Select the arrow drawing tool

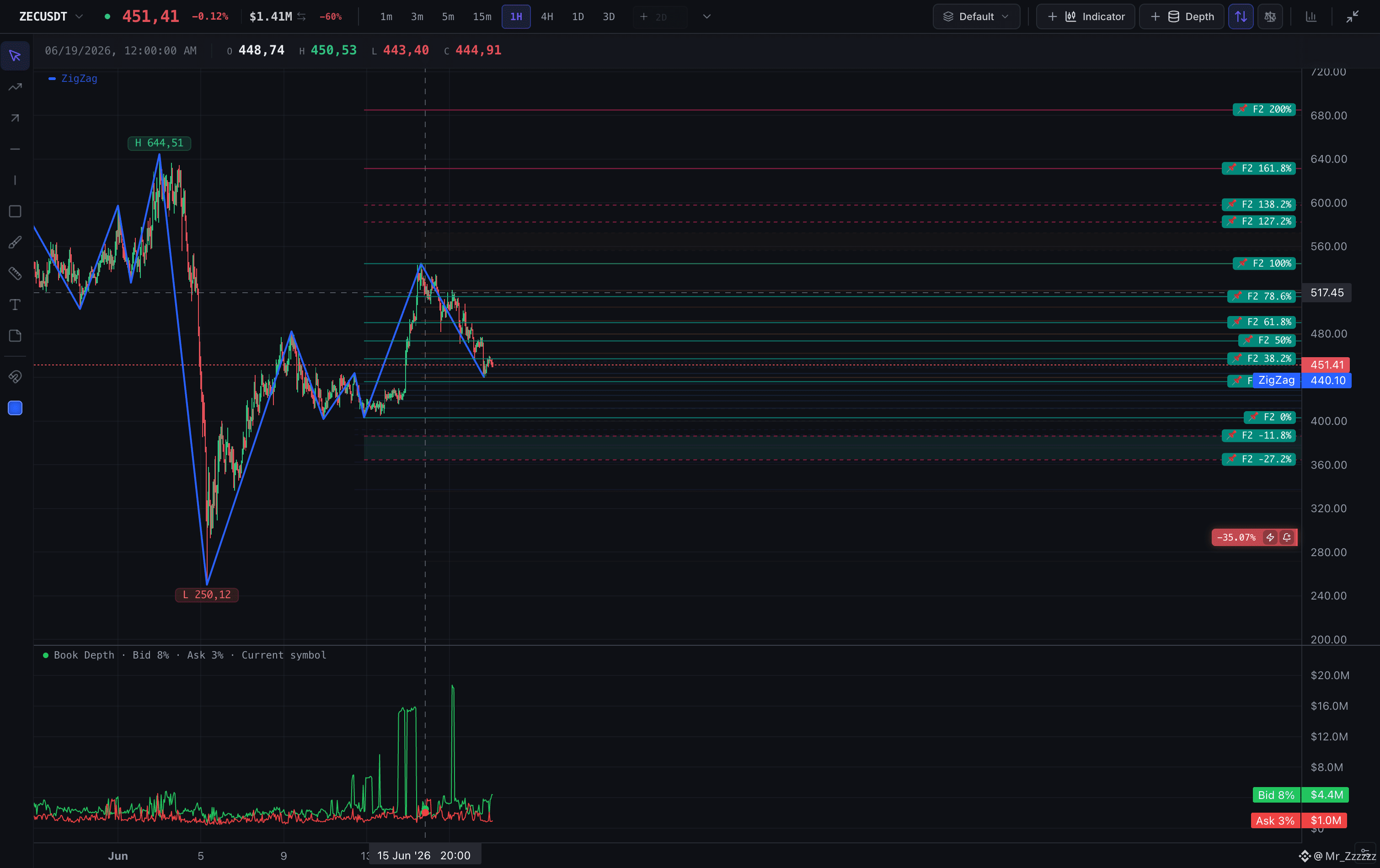click(15, 118)
